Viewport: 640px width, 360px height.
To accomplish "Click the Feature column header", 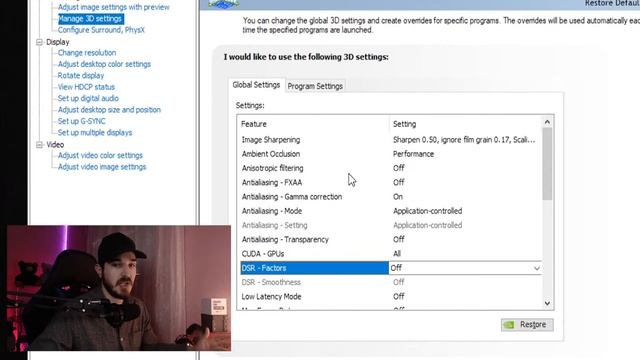I will click(x=253, y=124).
